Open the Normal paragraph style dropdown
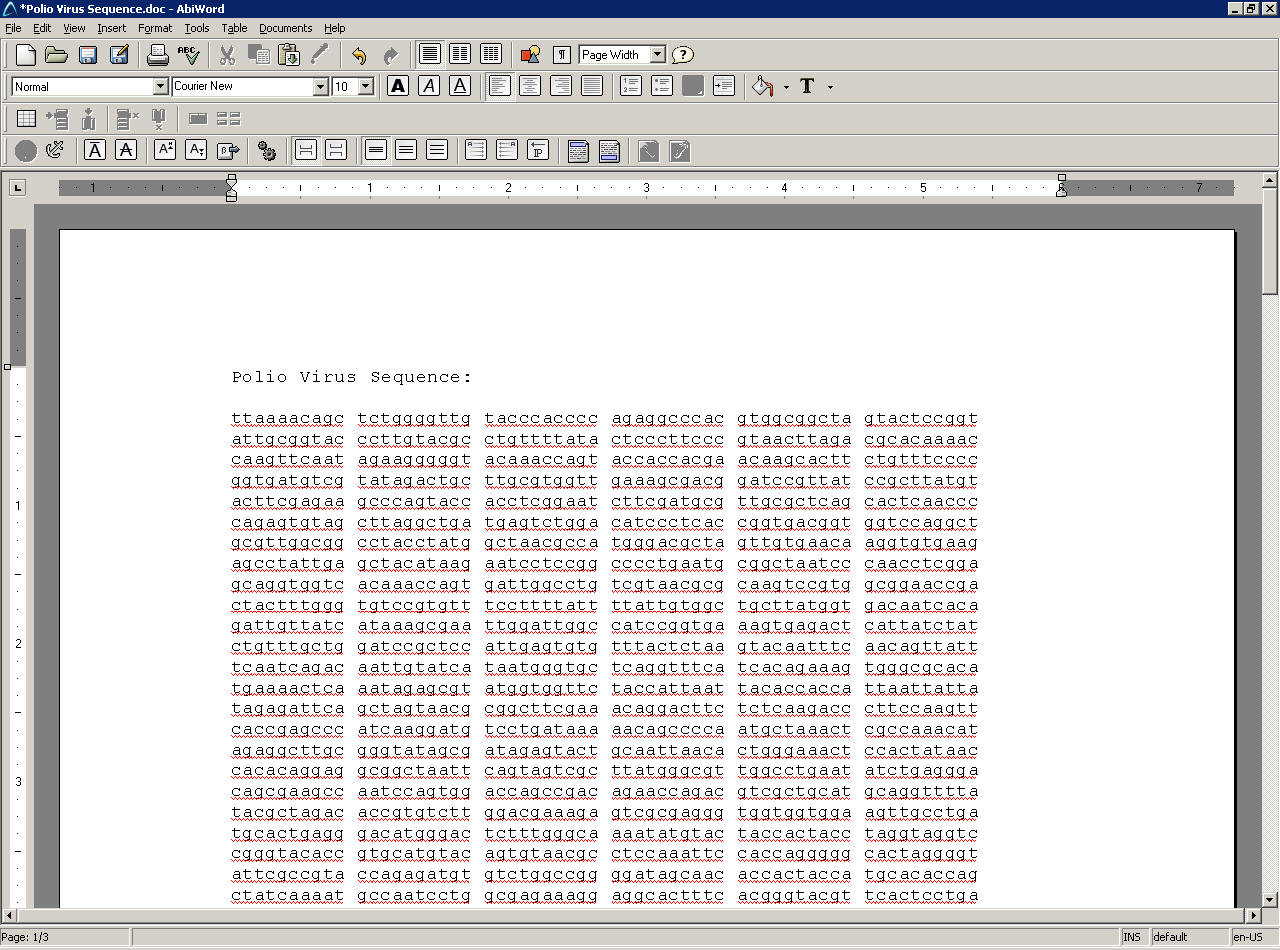This screenshot has height=950, width=1280. click(x=160, y=87)
